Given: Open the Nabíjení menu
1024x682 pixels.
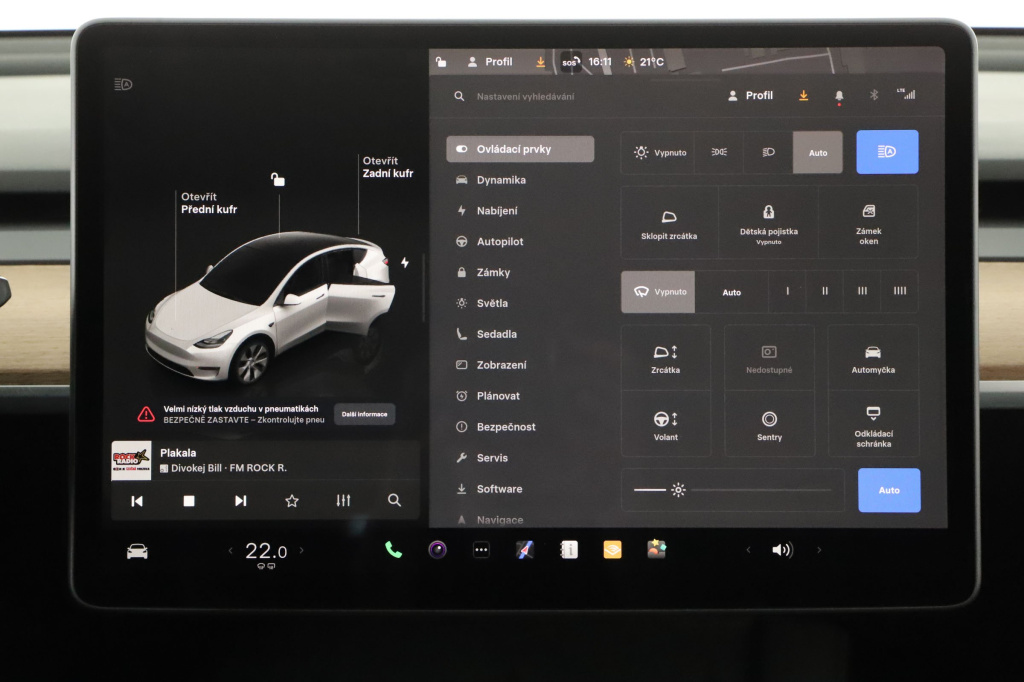Looking at the screenshot, I should (520, 210).
